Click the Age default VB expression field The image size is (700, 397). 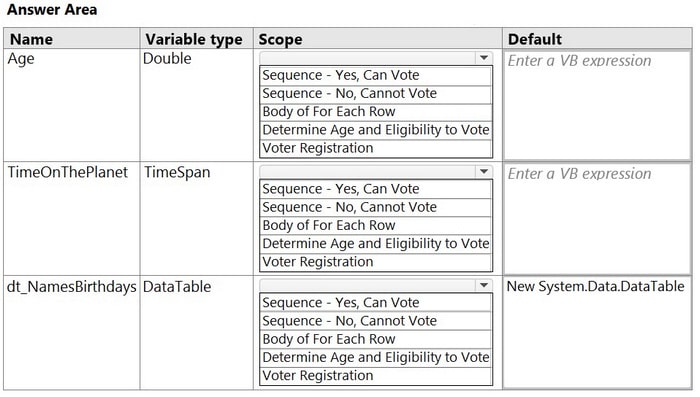(x=597, y=105)
